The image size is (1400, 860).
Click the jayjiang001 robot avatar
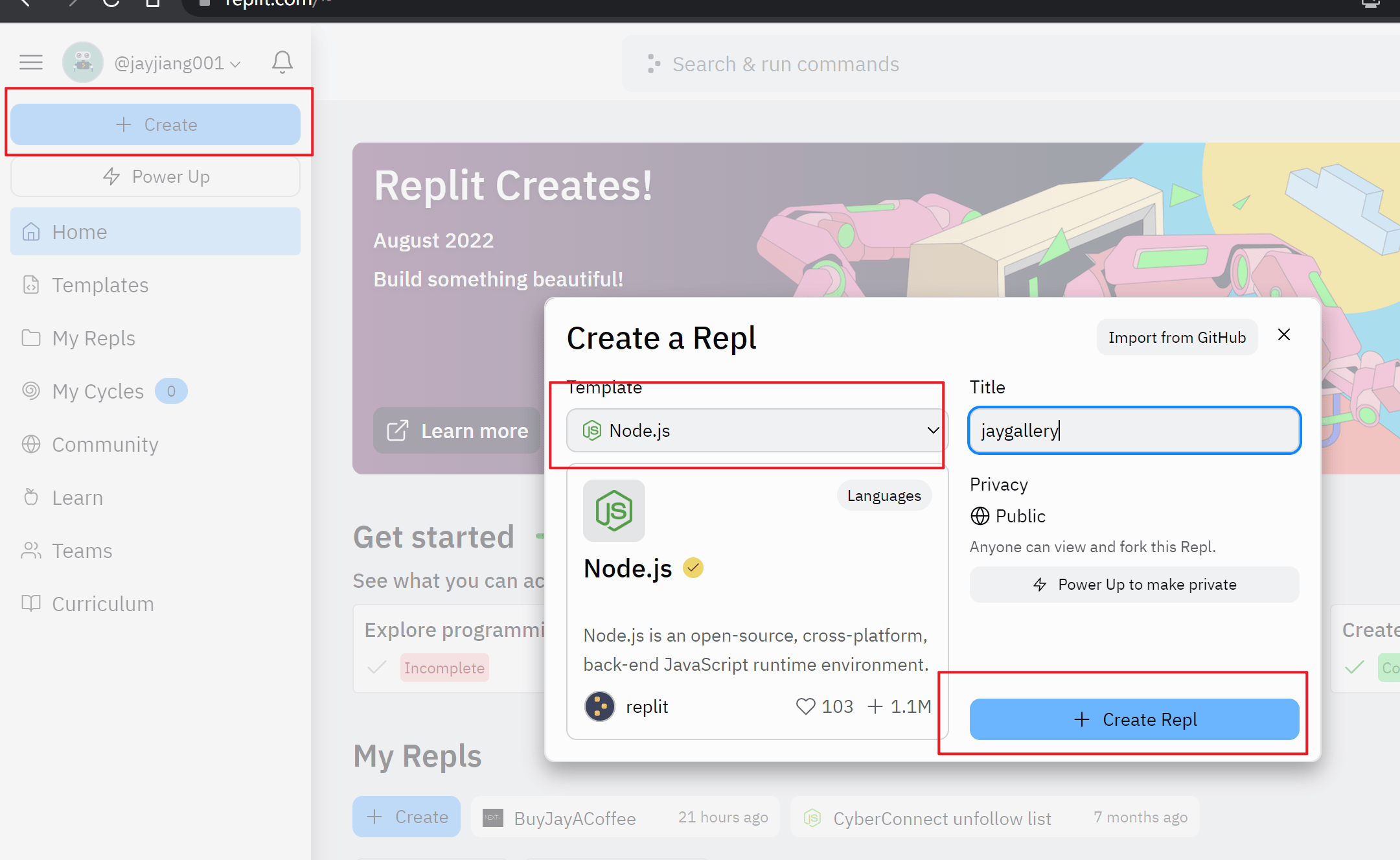point(83,62)
